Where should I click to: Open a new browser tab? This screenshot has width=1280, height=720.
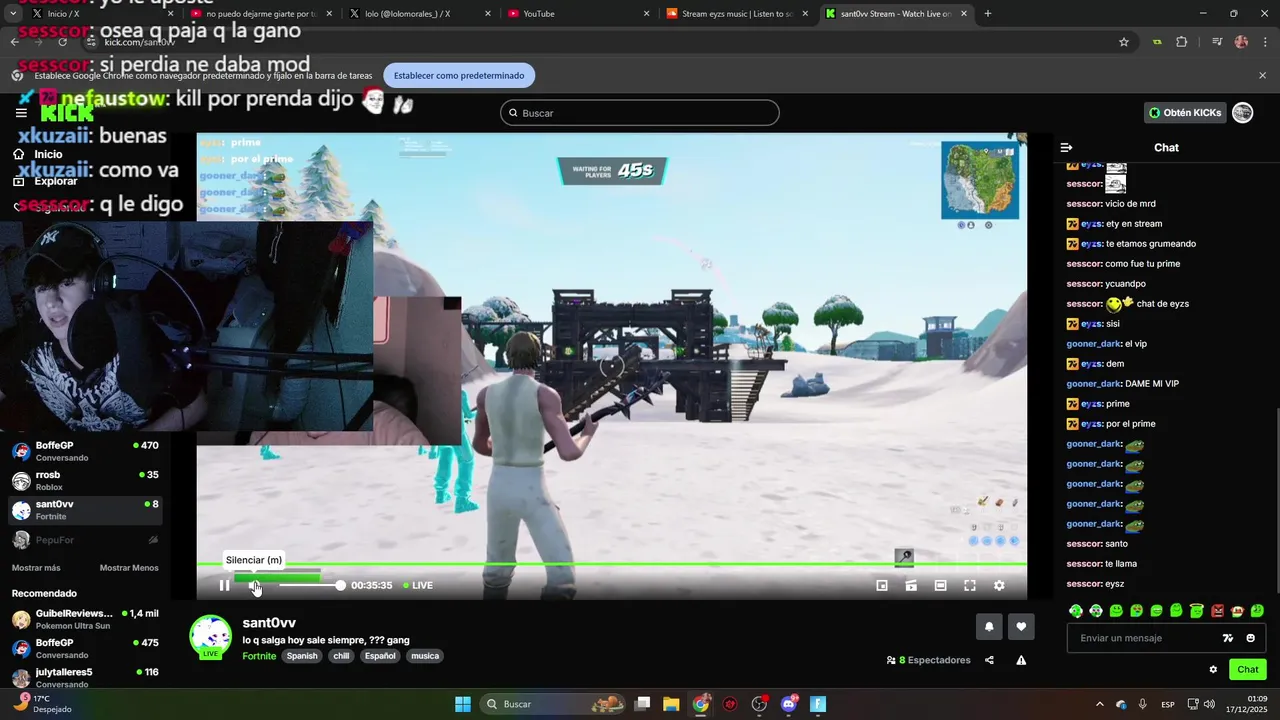(988, 14)
